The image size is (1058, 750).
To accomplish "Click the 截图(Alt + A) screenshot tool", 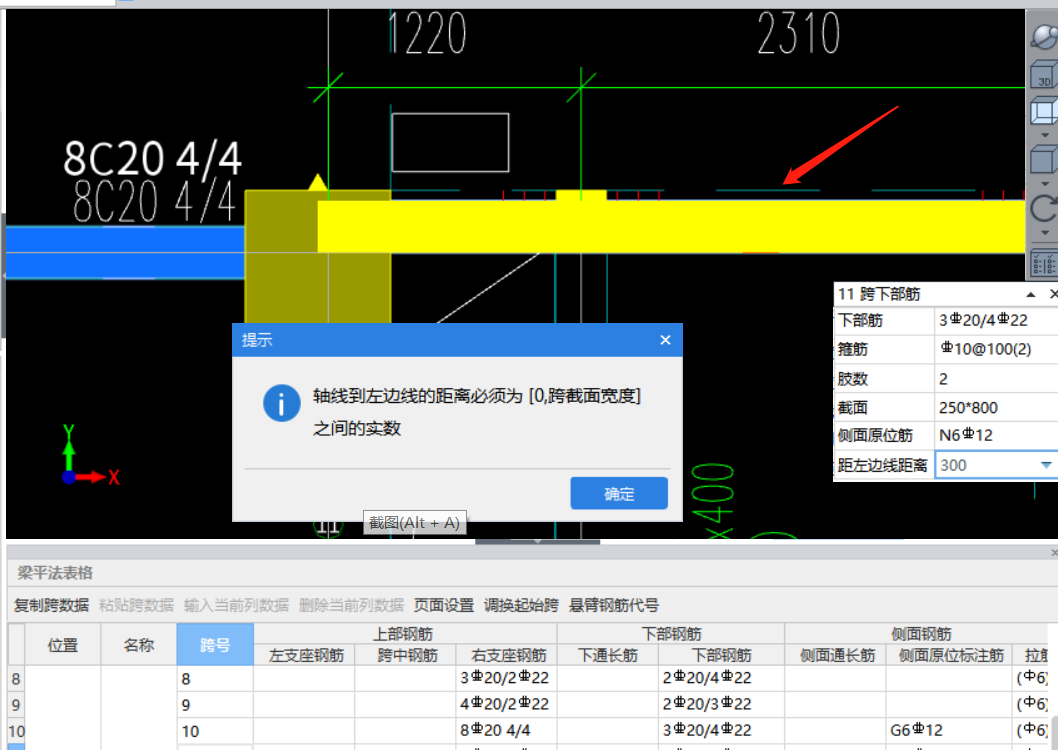I will pyautogui.click(x=414, y=522).
